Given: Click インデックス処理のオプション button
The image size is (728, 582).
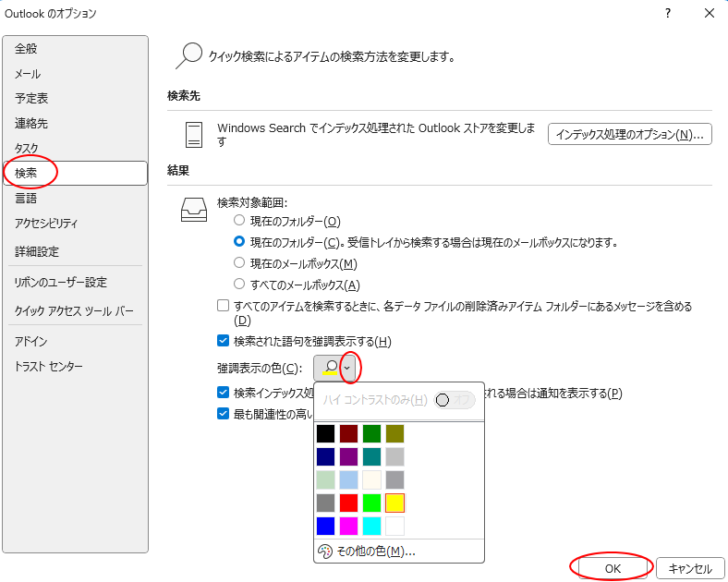Looking at the screenshot, I should (630, 134).
